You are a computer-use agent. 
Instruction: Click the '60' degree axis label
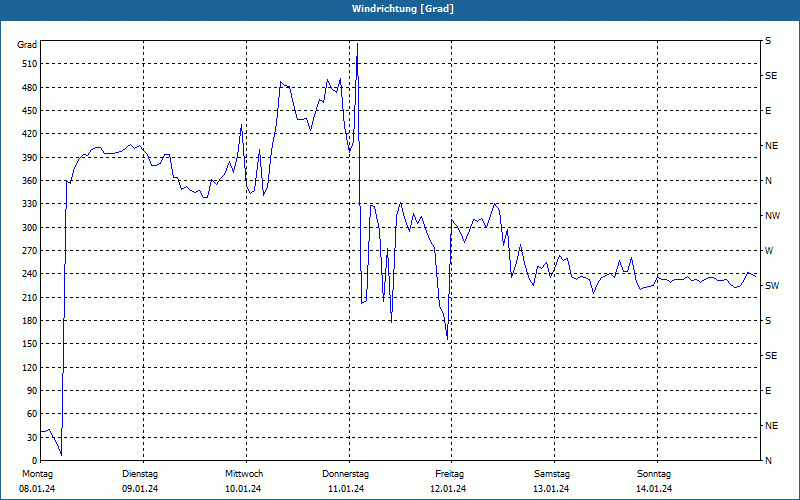32,414
